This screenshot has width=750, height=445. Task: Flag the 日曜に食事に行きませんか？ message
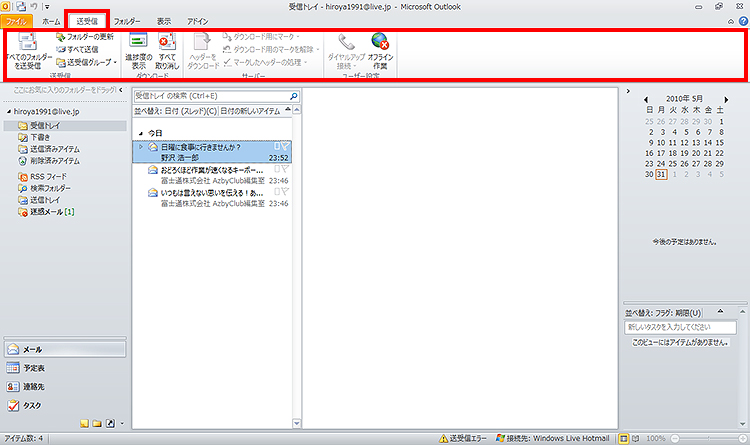point(285,146)
